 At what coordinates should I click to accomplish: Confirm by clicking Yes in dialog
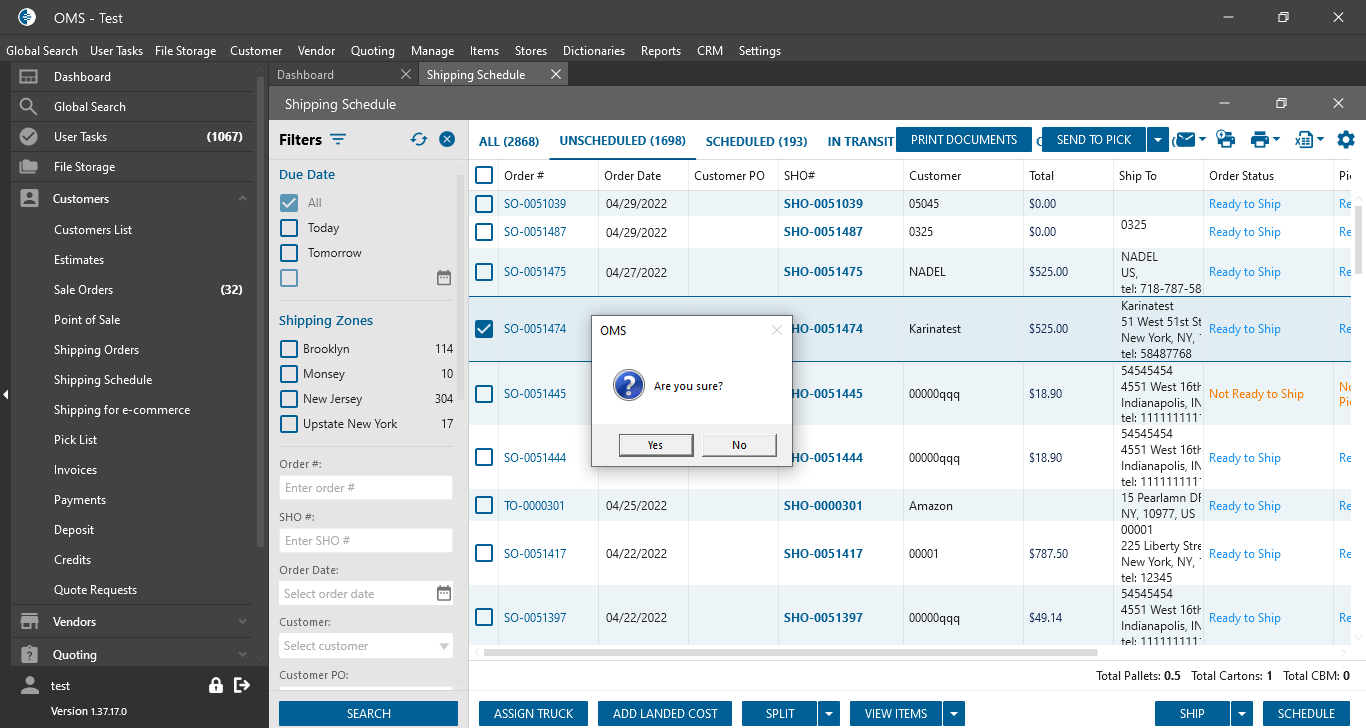pyautogui.click(x=655, y=445)
